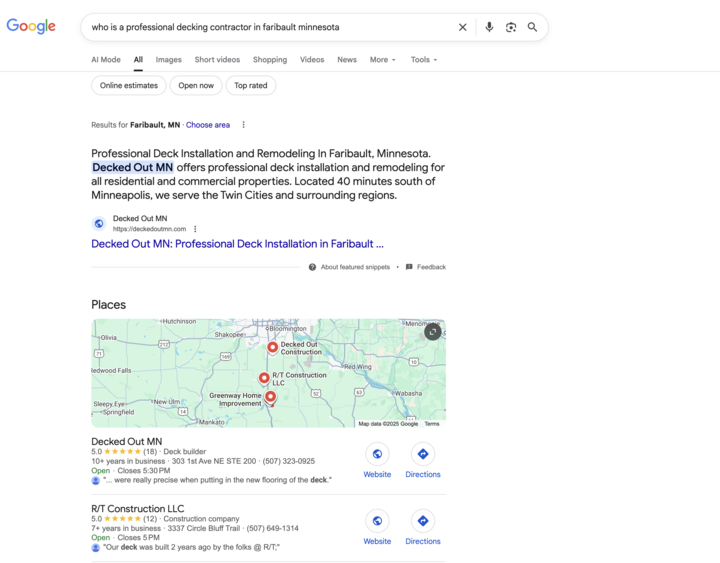Clear the search query with the X icon
Screen dimensions: 720x563
(462, 27)
